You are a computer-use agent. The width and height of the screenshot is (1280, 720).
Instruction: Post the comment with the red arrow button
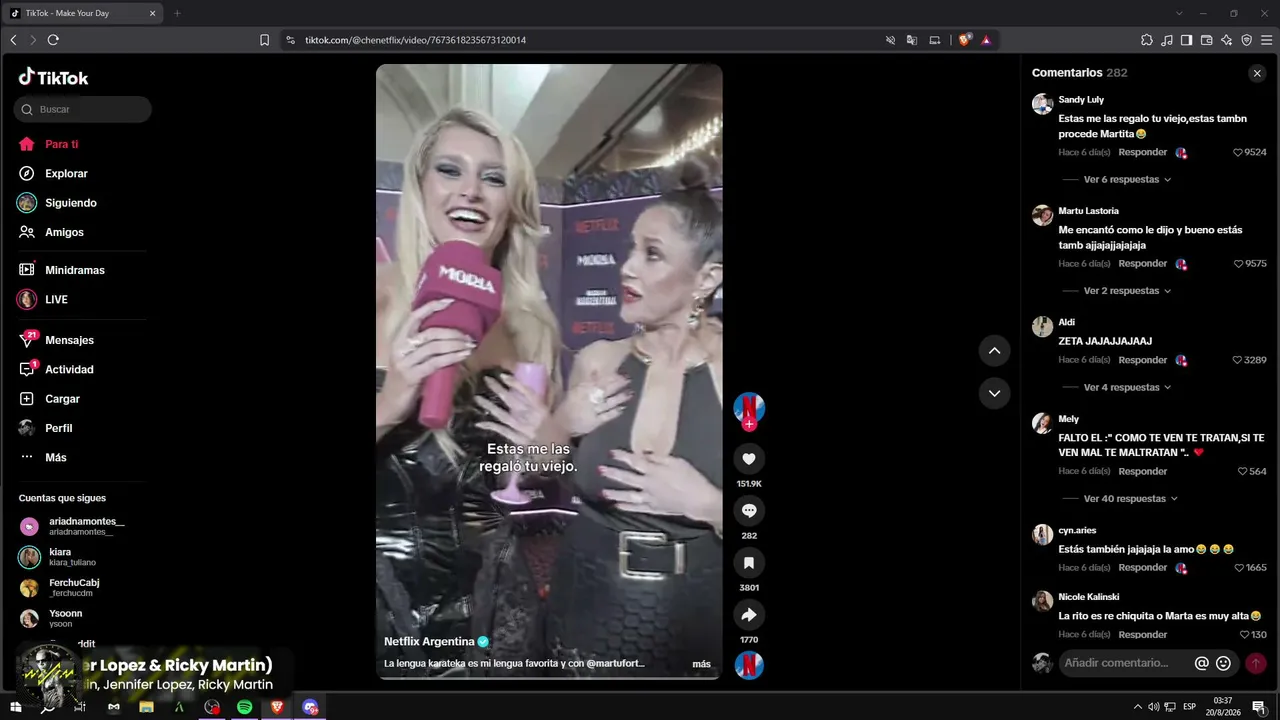(1256, 663)
